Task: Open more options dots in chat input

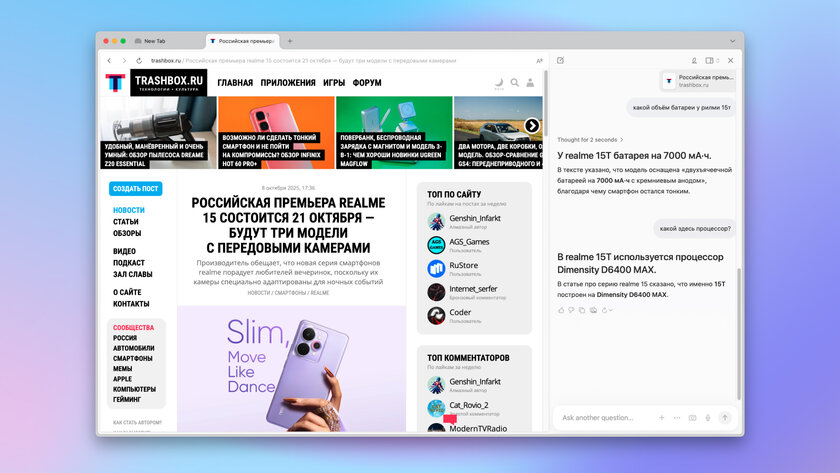Action: (x=677, y=417)
